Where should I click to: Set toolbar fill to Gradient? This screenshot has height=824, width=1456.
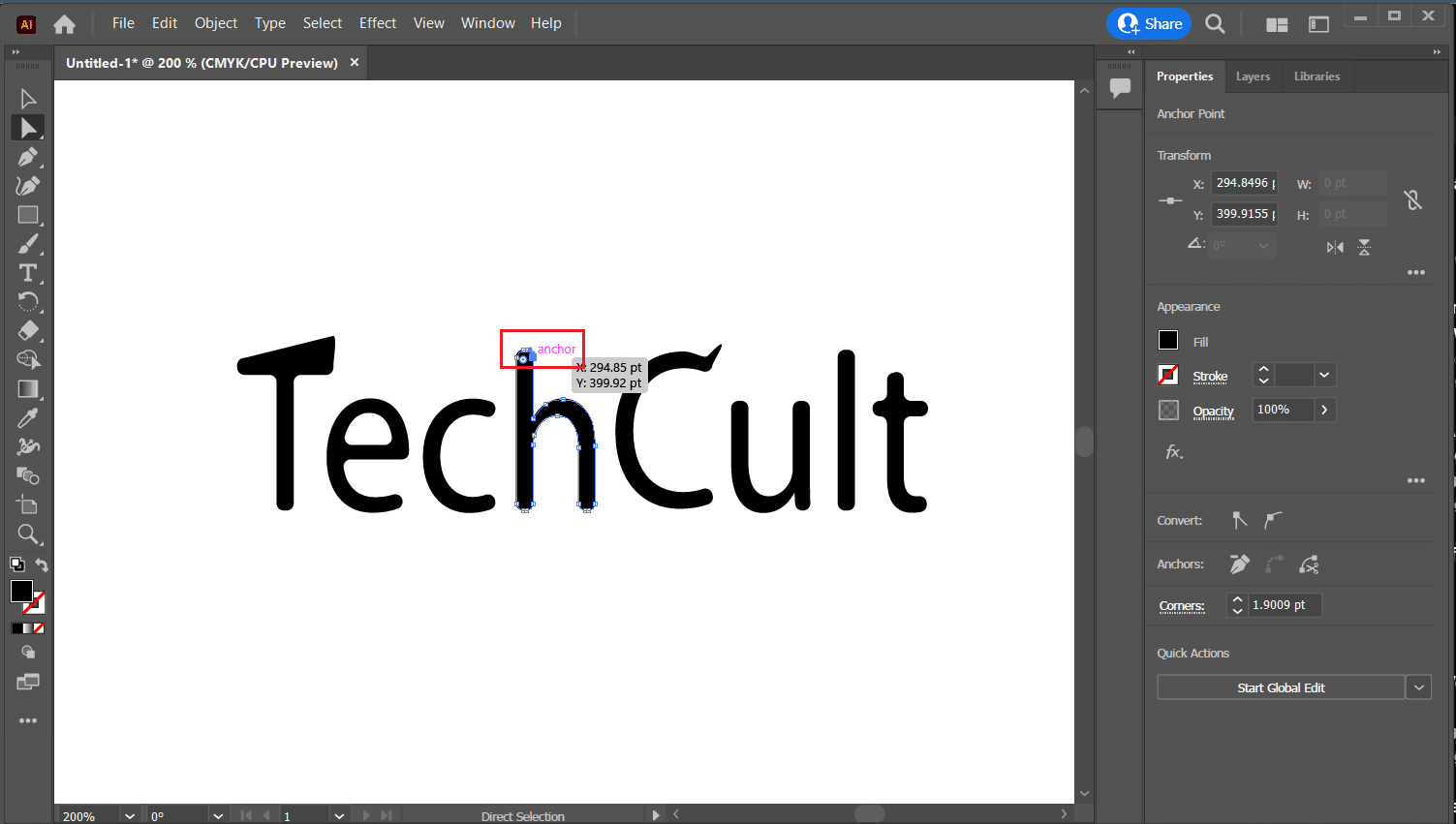click(27, 628)
